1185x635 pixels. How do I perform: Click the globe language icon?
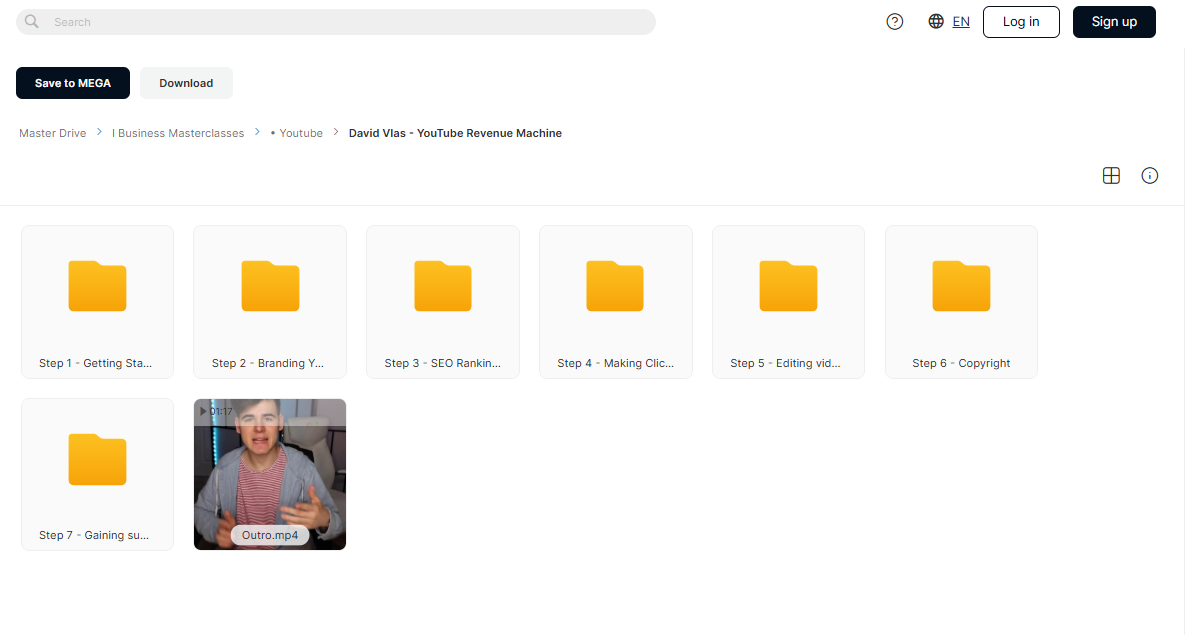point(936,22)
